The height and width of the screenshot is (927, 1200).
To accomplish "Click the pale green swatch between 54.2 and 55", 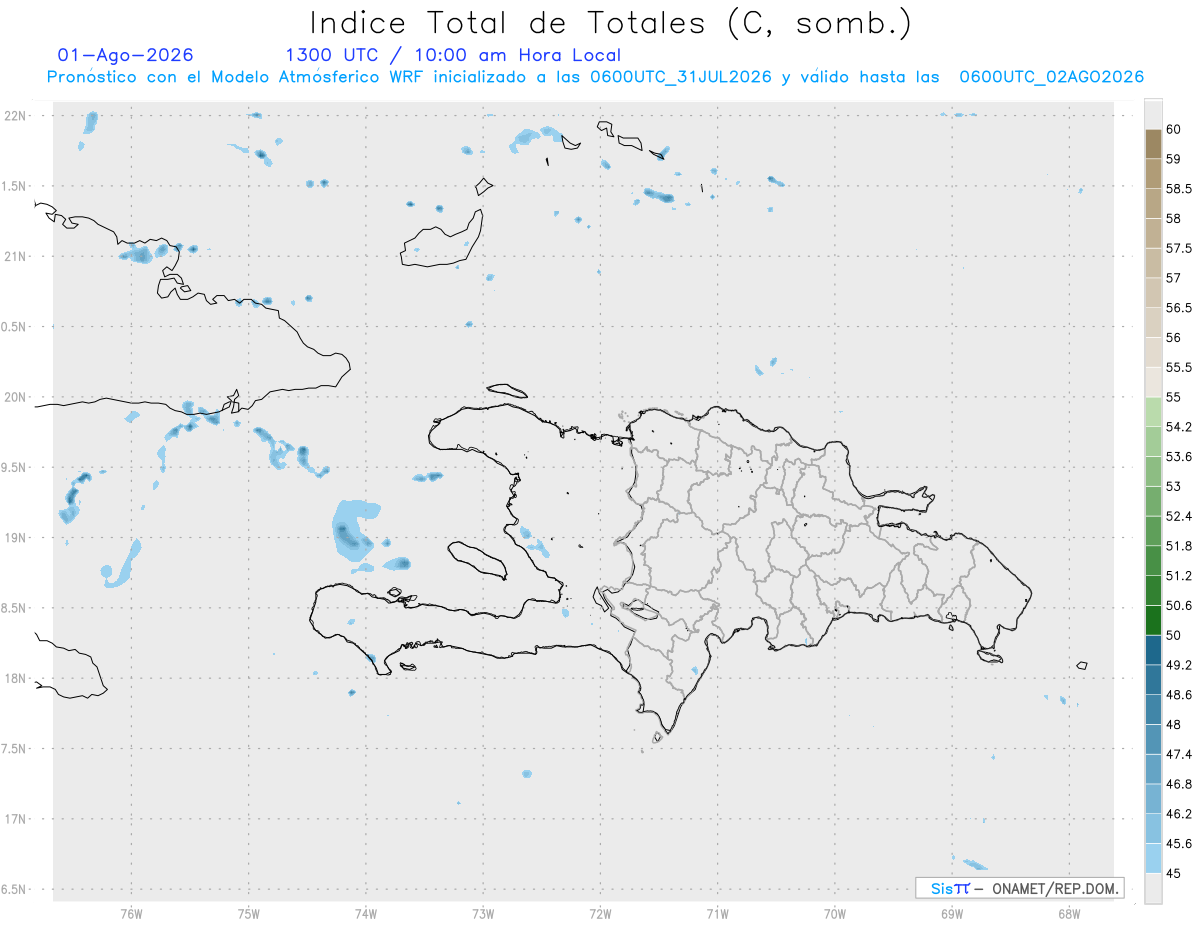I will pos(1153,412).
